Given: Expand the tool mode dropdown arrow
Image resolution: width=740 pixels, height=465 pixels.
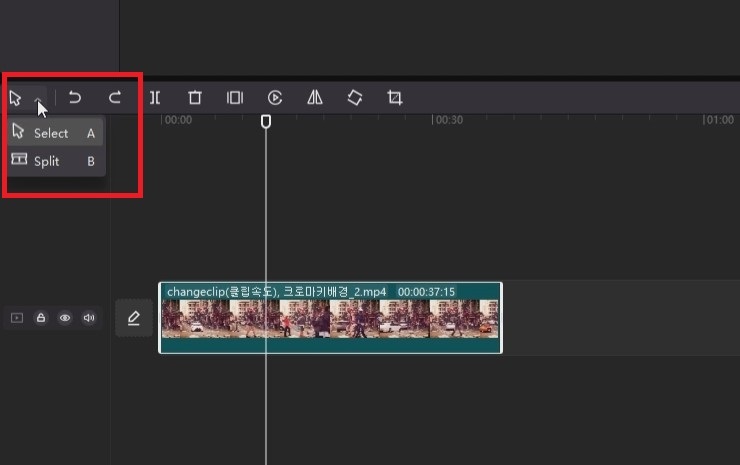Looking at the screenshot, I should click(39, 99).
